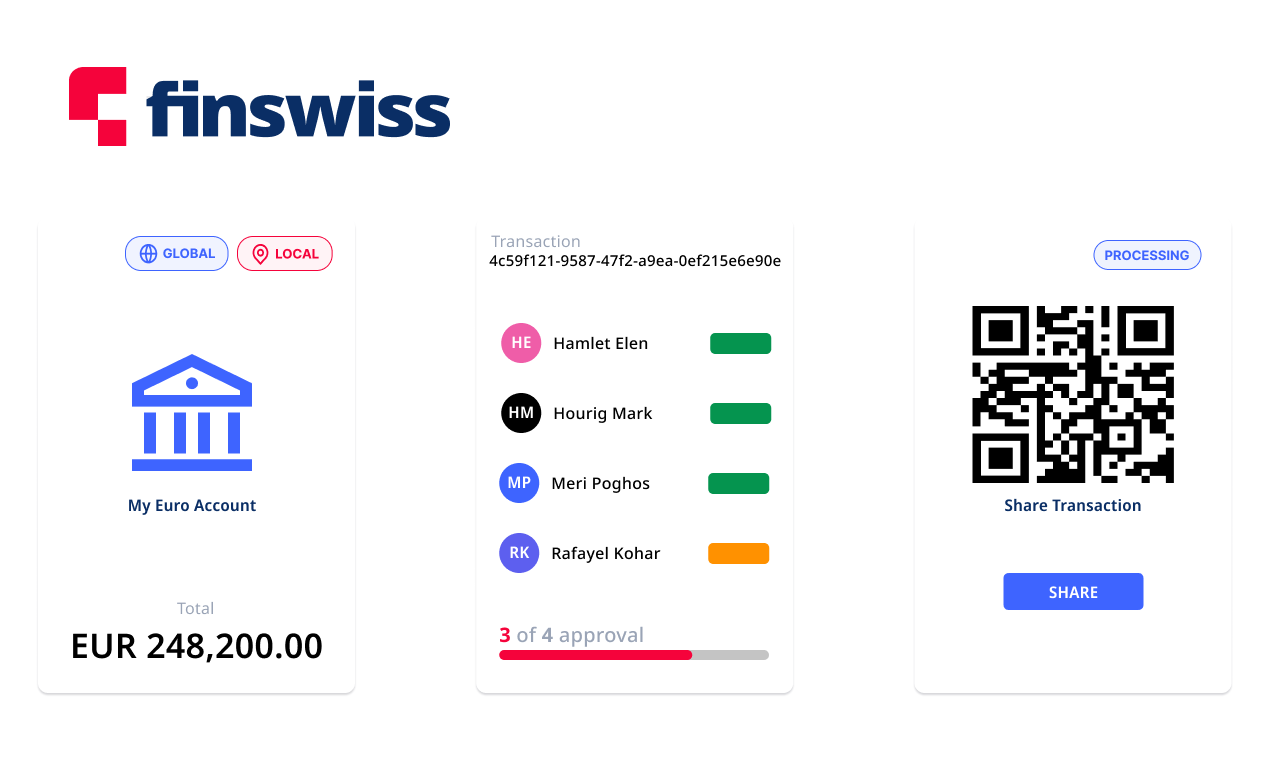Click the globe icon in GLOBAL tag
1270x760 pixels.
[148, 254]
